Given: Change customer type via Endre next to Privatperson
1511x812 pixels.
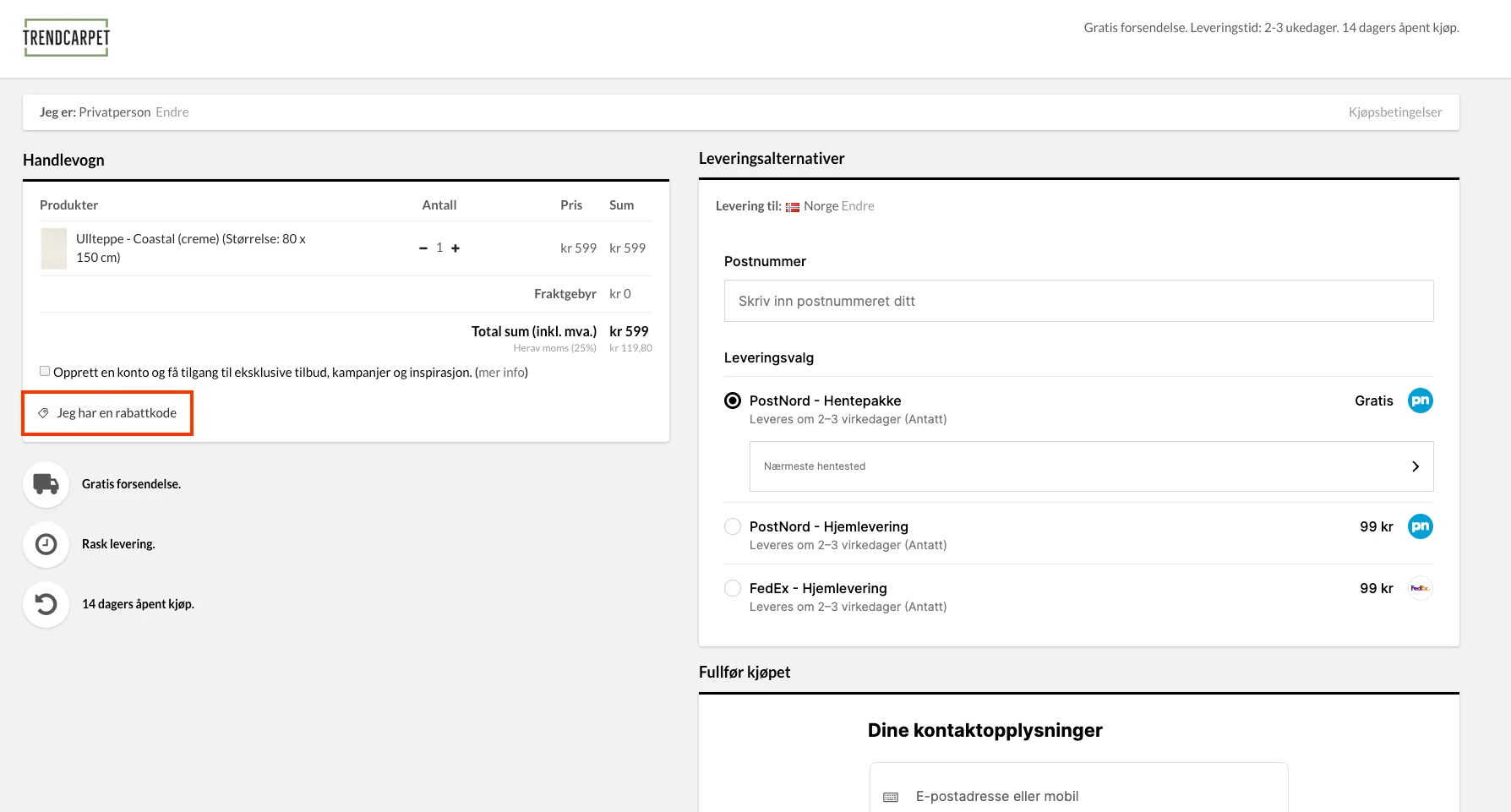Looking at the screenshot, I should 172,112.
